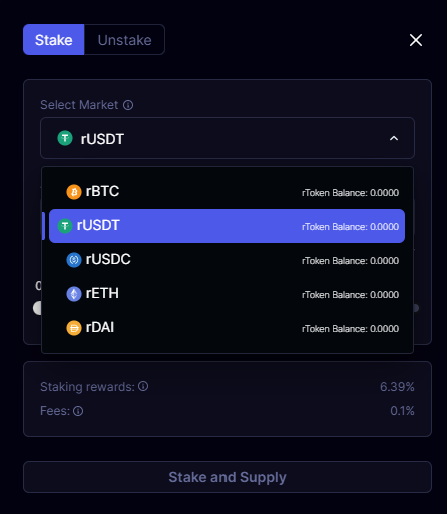
Task: Choose rUSDC from the market list
Action: pos(227,260)
